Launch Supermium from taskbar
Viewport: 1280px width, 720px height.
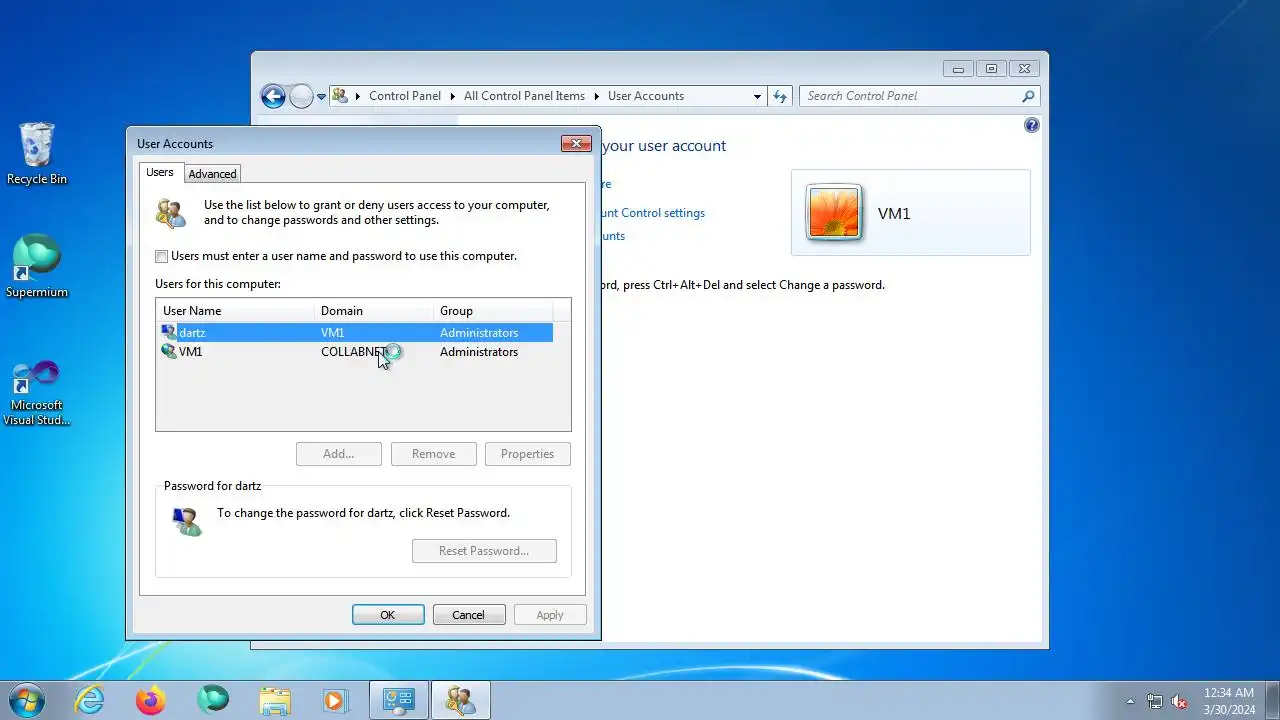pyautogui.click(x=213, y=700)
